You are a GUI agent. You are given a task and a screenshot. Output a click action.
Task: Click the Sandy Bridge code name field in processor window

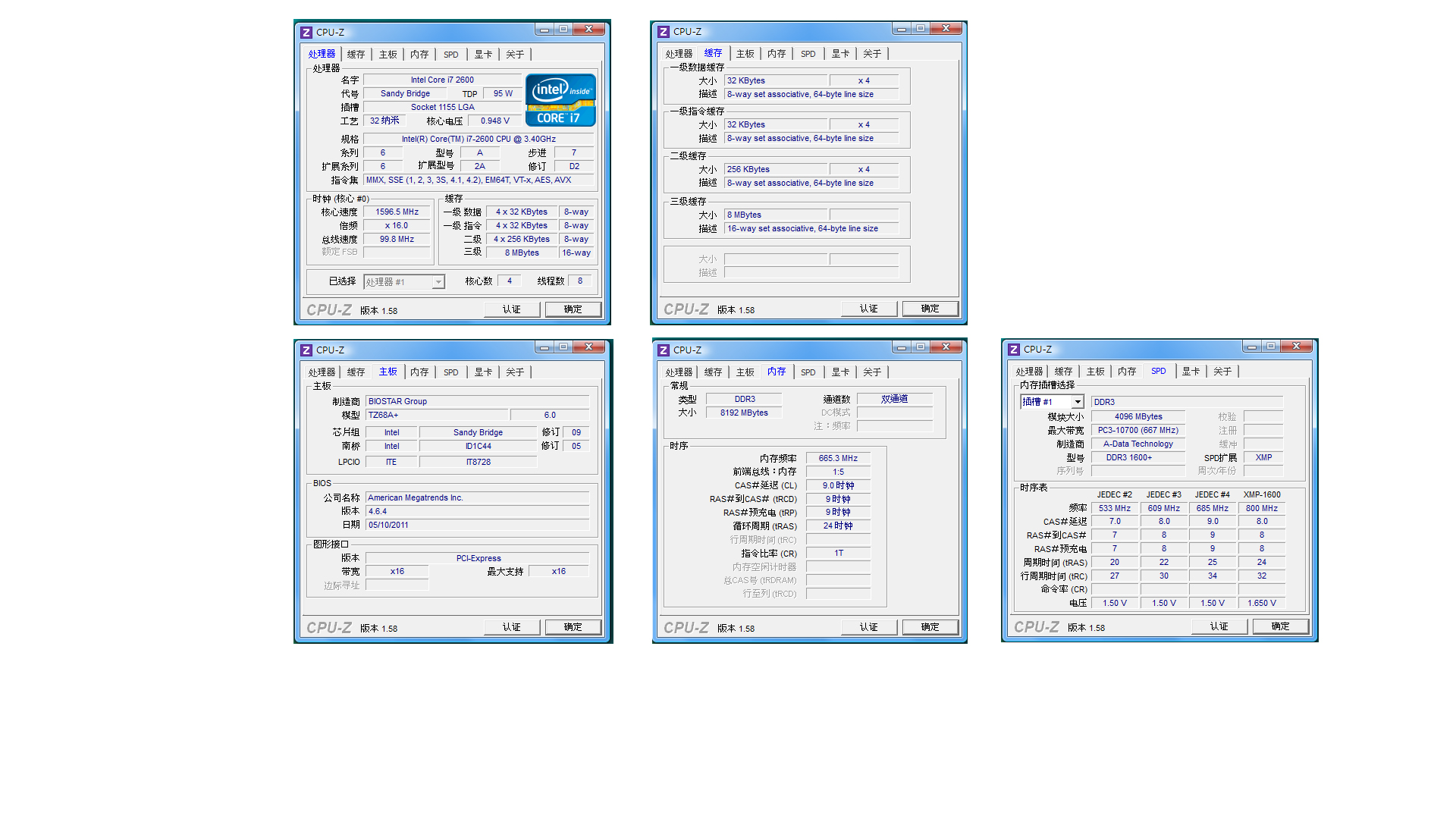tap(405, 94)
